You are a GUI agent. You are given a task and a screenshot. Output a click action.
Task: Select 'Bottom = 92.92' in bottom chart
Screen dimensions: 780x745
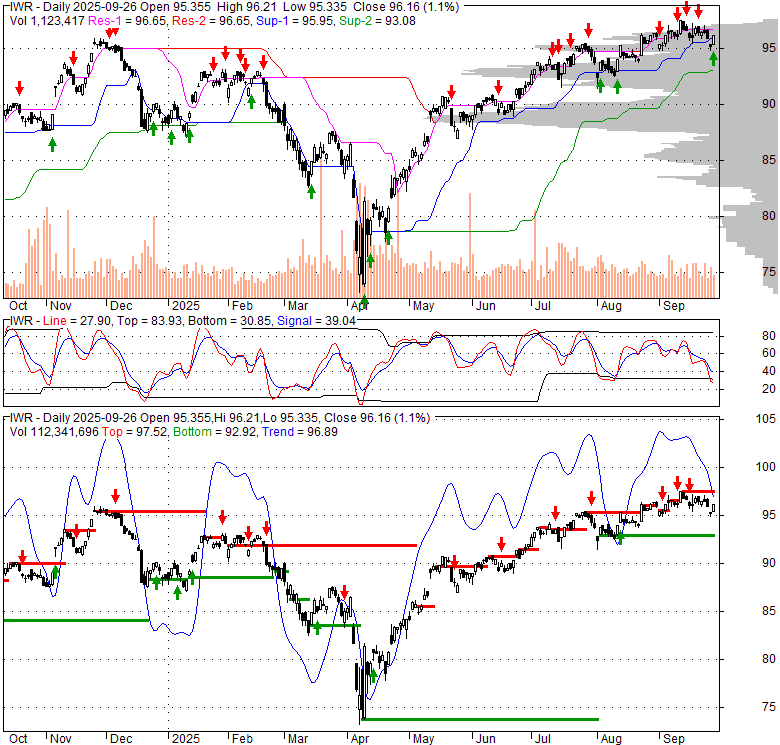click(215, 432)
